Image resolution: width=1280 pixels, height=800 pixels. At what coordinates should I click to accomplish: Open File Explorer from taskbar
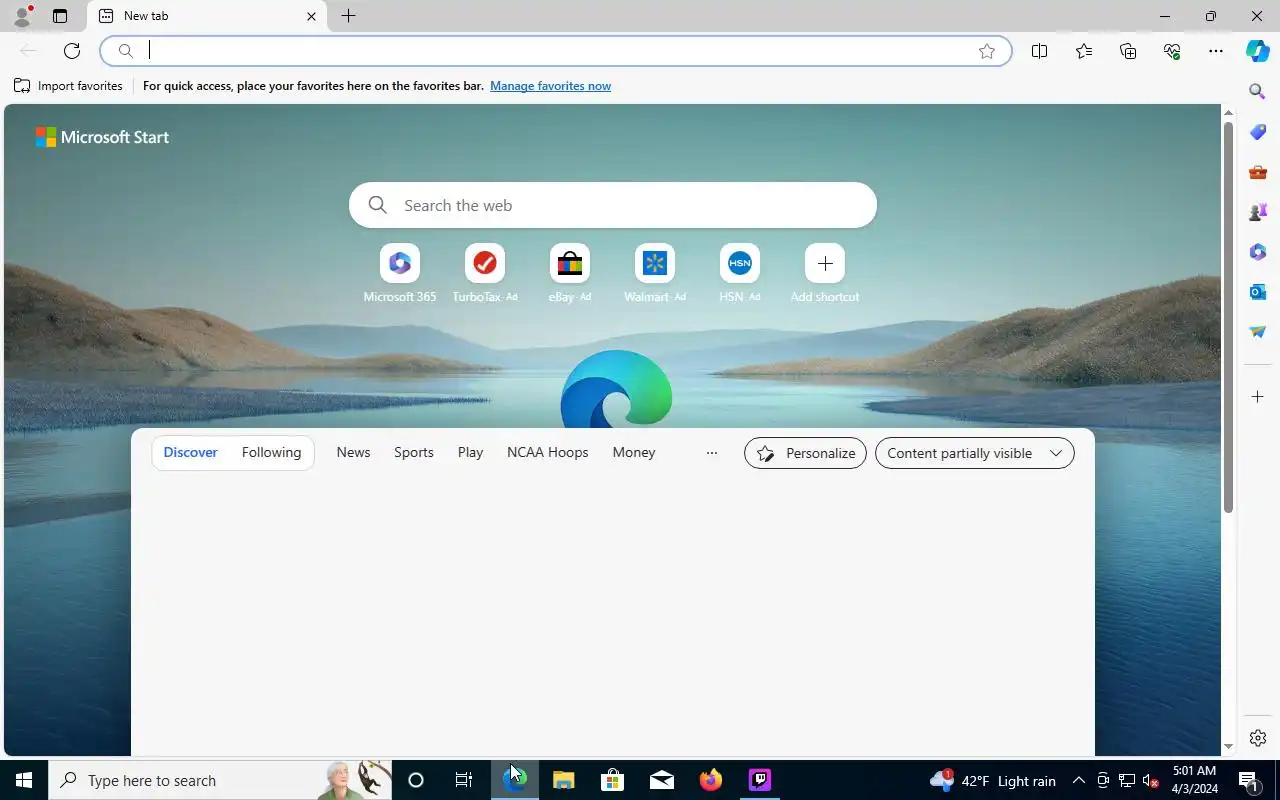click(x=563, y=780)
